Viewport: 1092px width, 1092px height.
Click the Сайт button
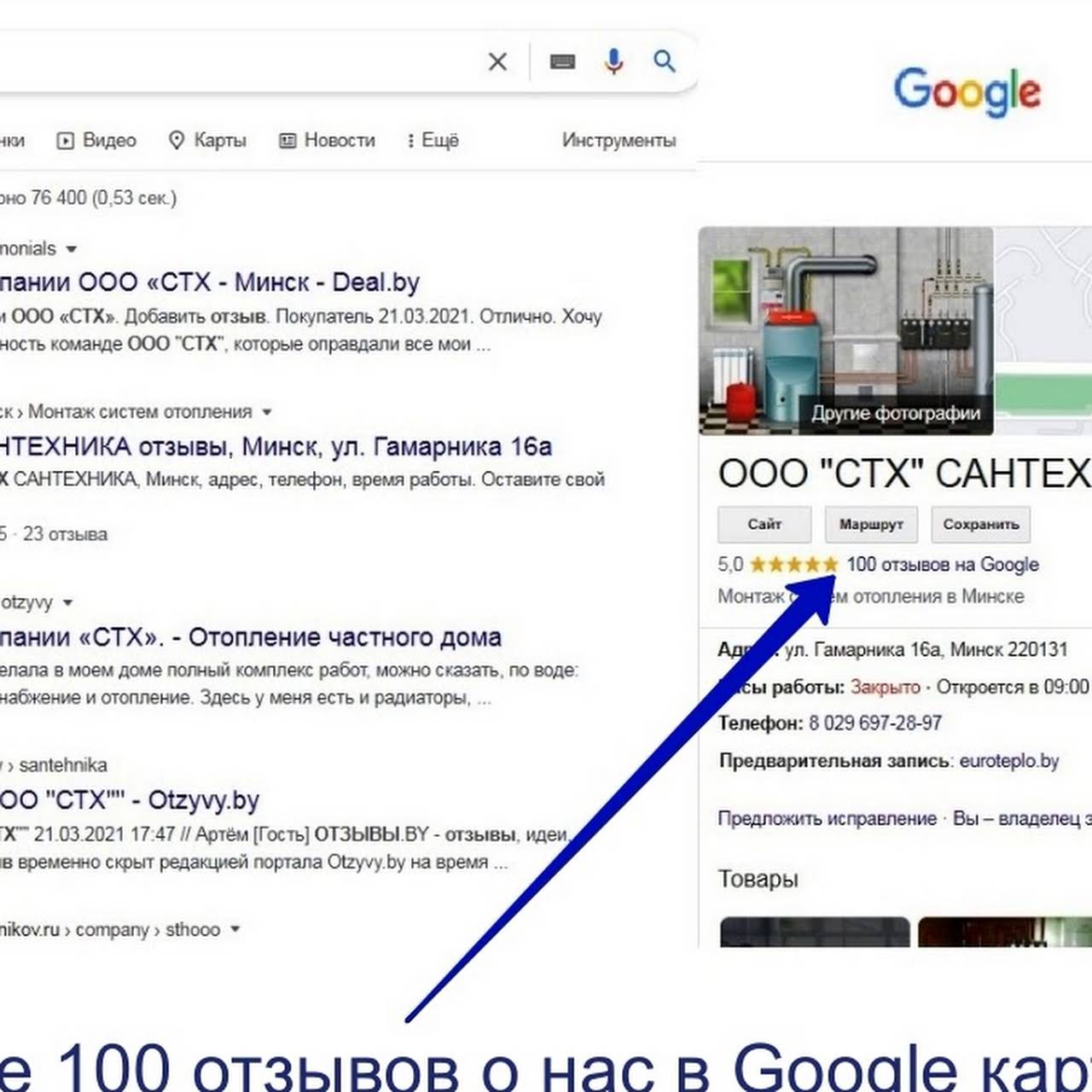click(764, 525)
